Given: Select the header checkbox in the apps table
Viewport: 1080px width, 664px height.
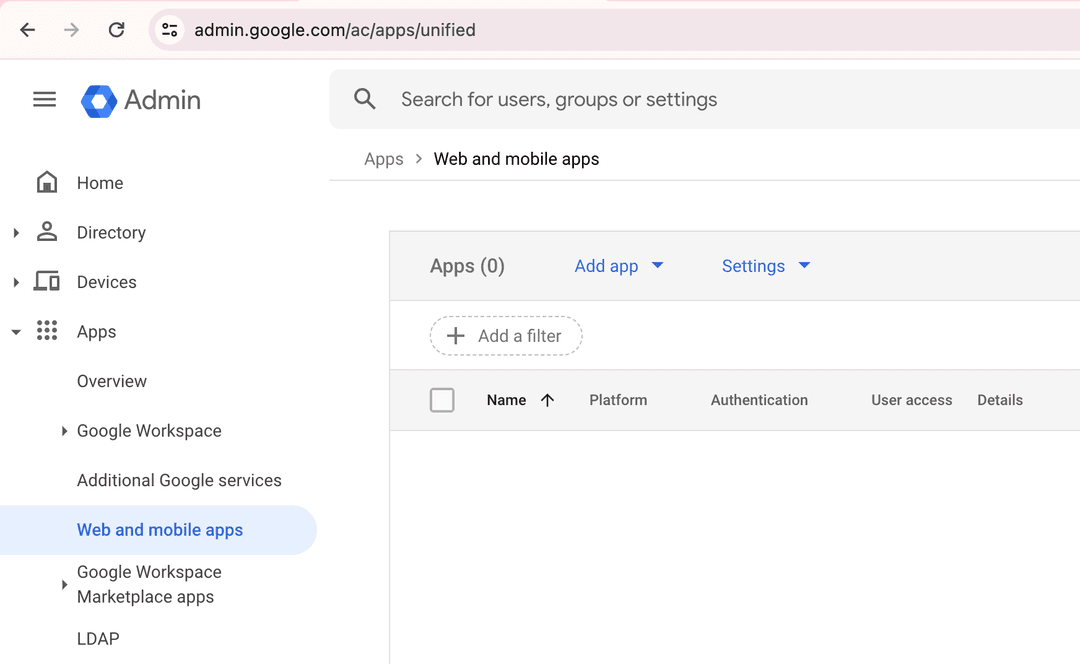Looking at the screenshot, I should (441, 399).
